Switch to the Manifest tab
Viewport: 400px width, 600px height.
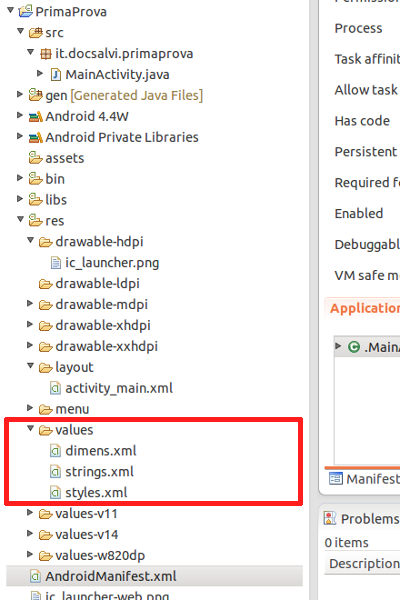tap(364, 479)
